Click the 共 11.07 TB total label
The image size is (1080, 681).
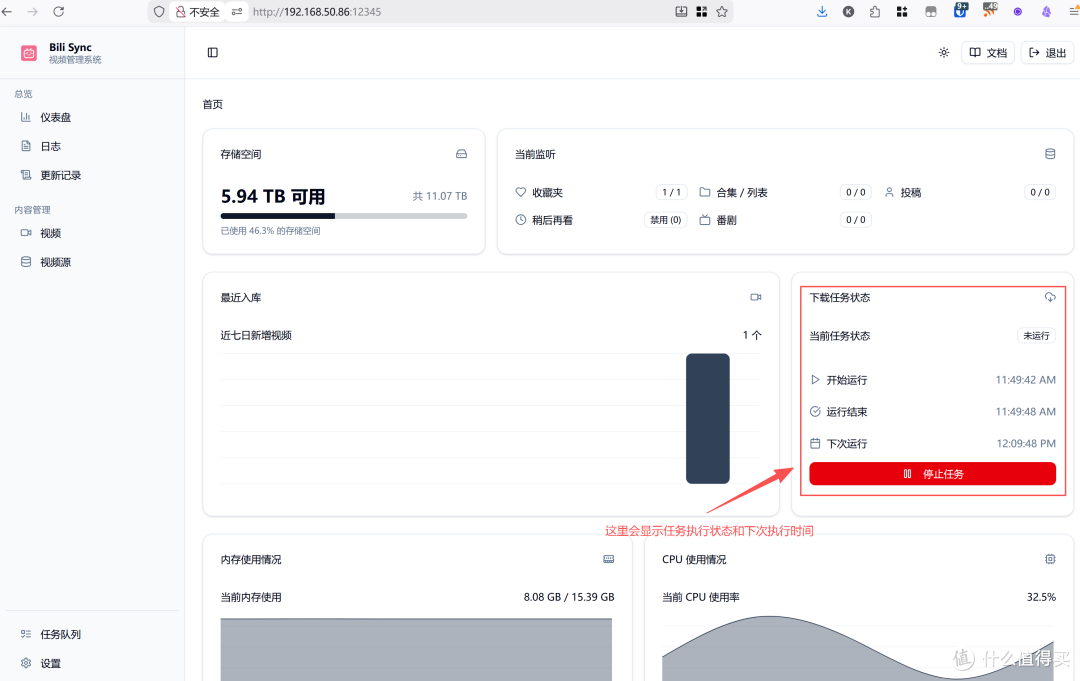(x=440, y=196)
